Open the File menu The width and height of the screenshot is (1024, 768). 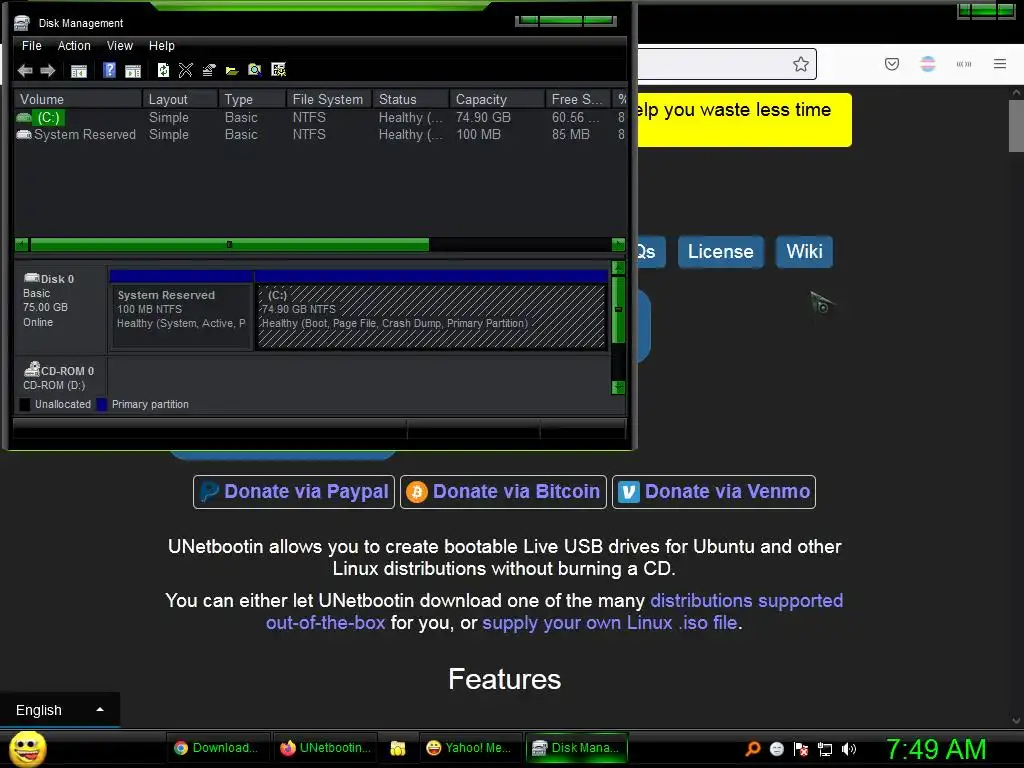point(31,46)
